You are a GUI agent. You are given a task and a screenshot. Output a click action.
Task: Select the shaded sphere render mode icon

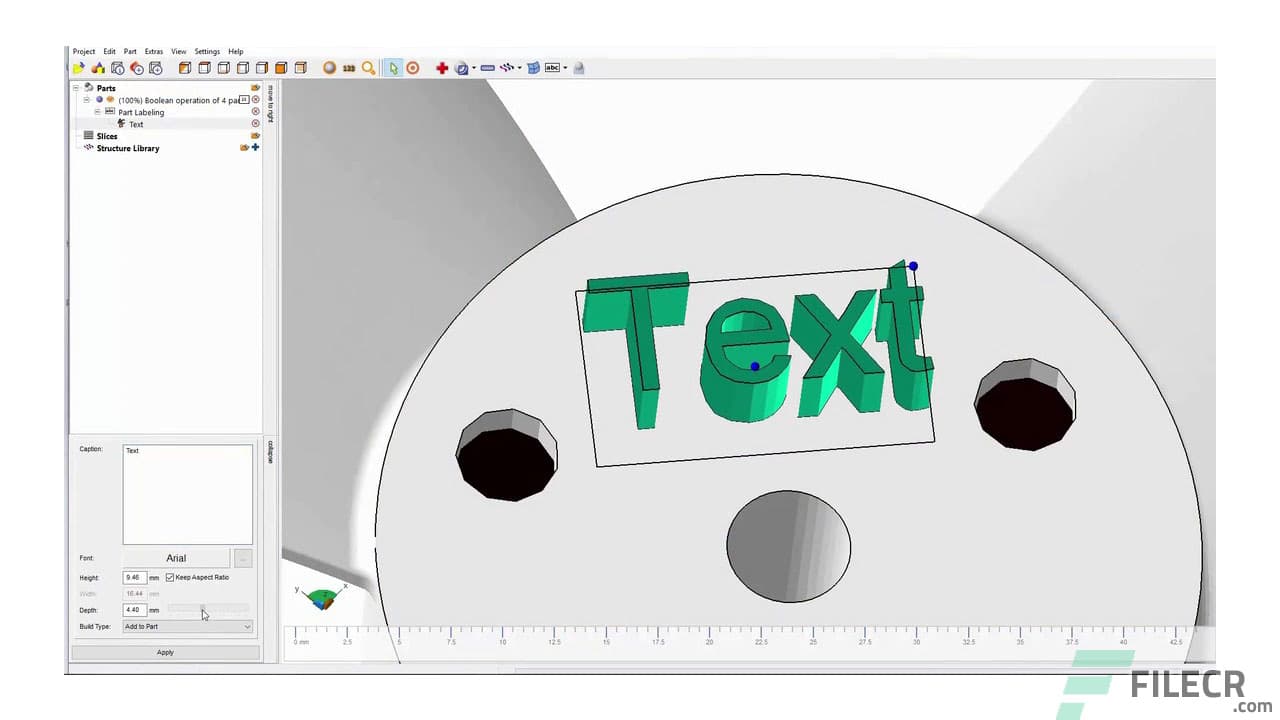[329, 68]
